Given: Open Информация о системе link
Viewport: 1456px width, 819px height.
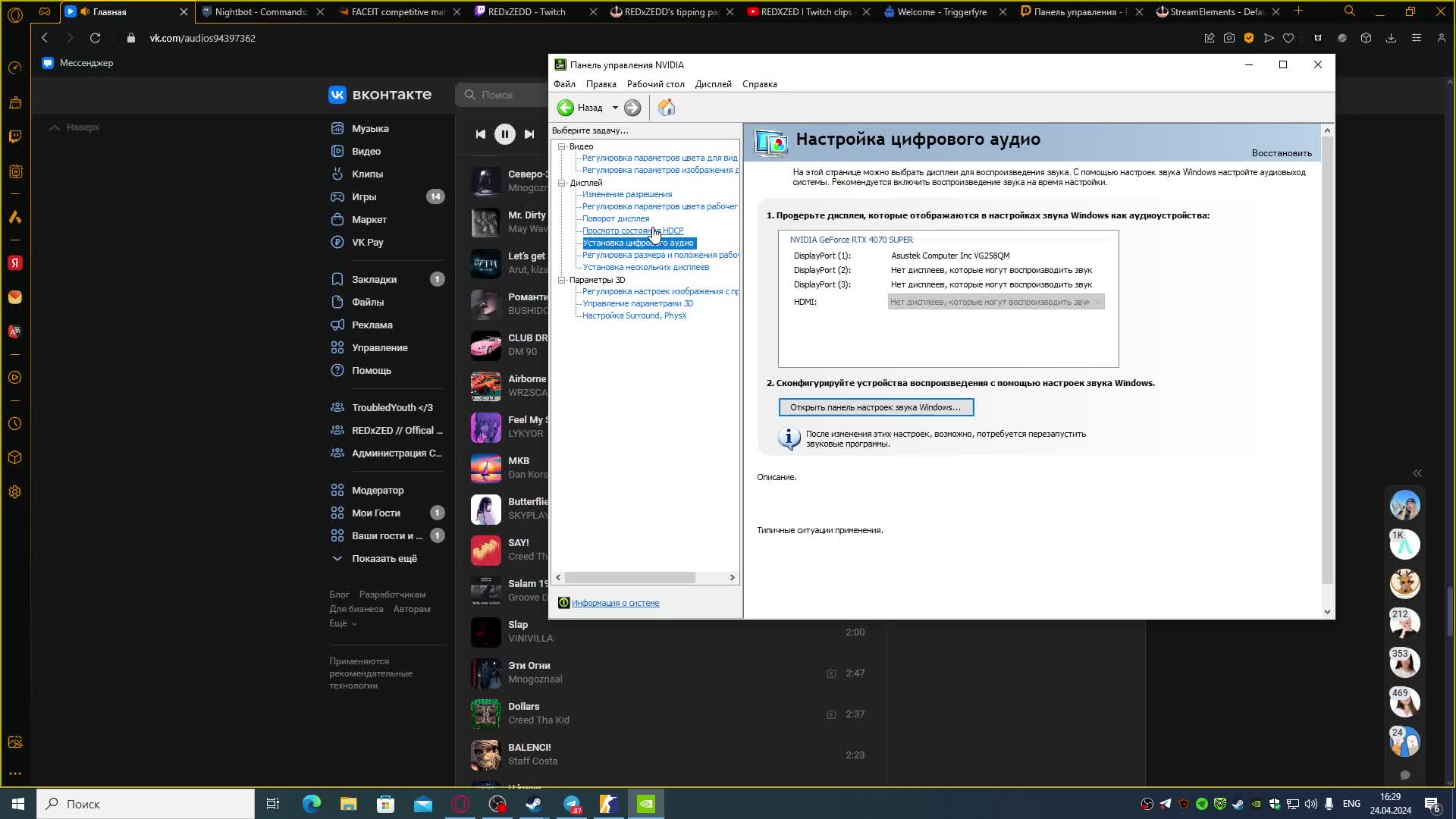Looking at the screenshot, I should [615, 603].
